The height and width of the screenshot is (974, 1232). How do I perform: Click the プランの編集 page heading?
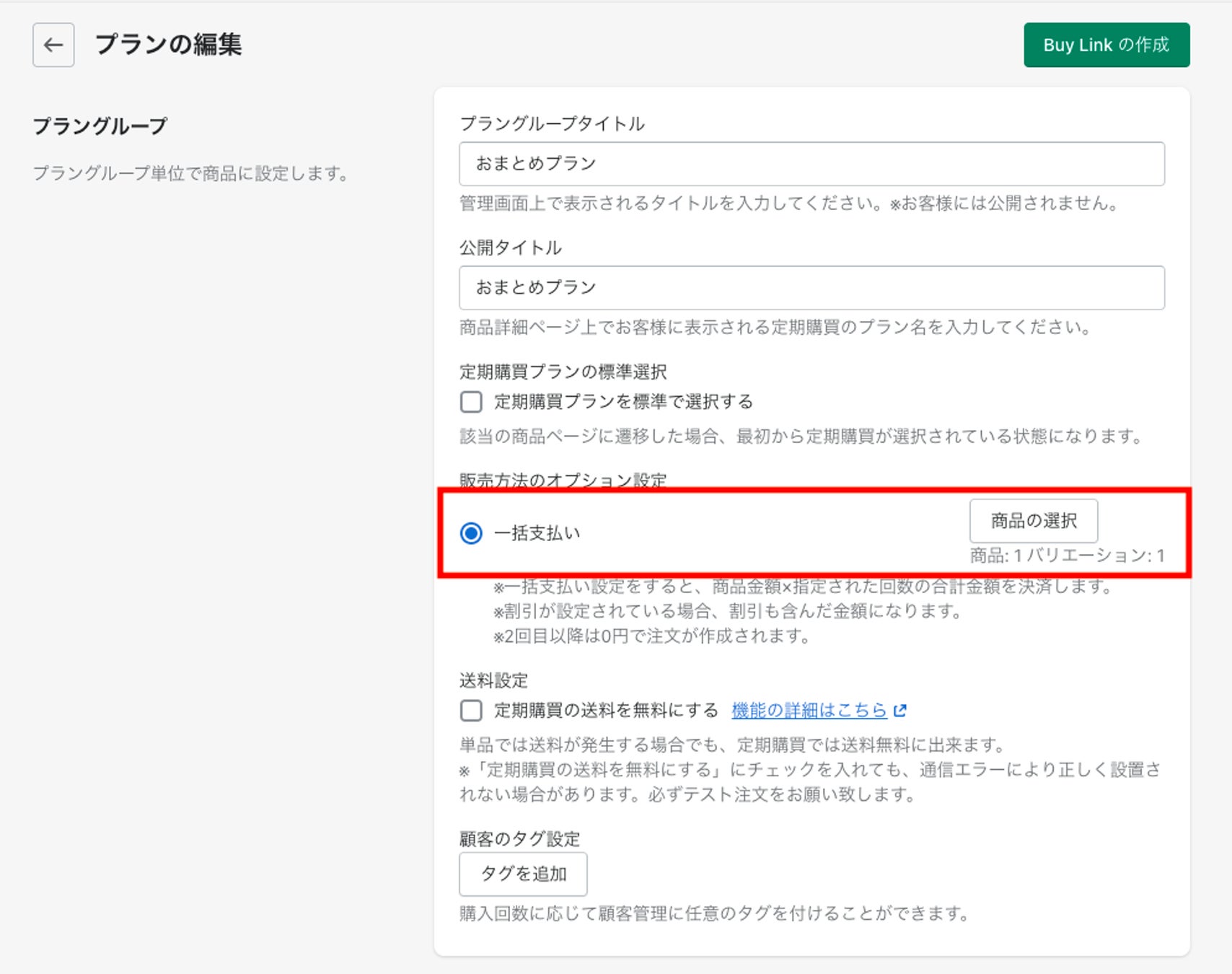(169, 45)
